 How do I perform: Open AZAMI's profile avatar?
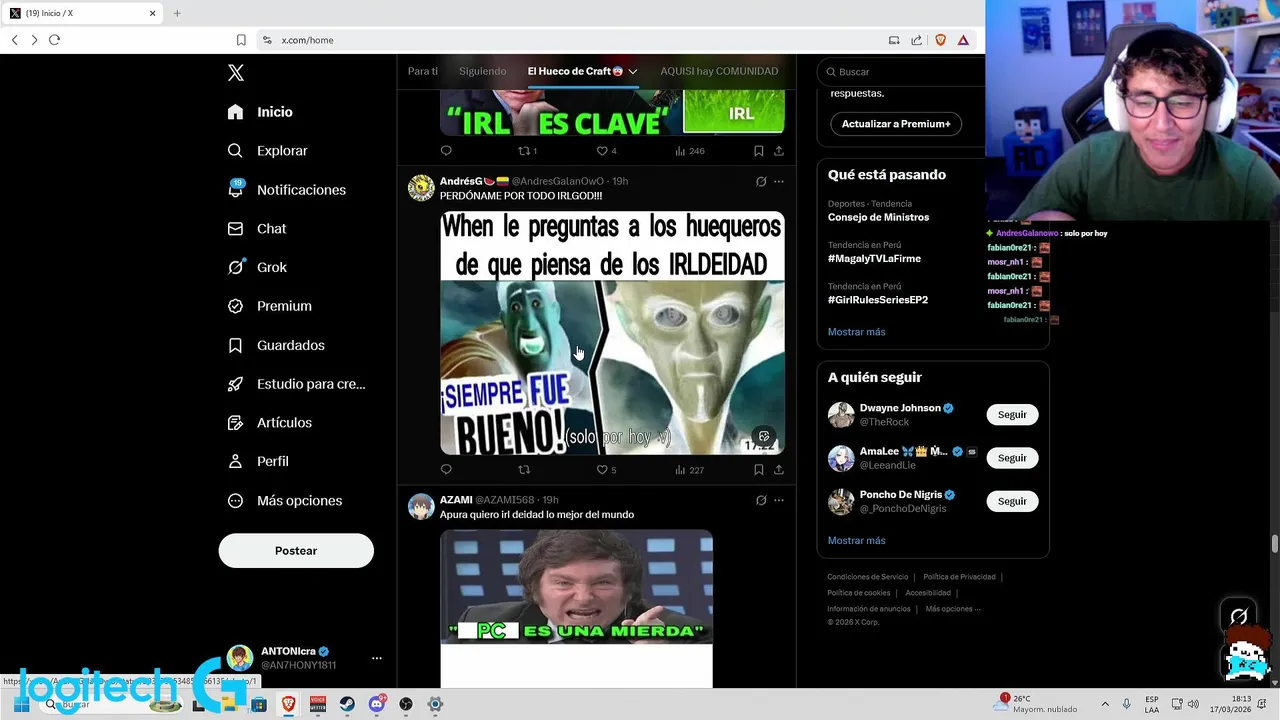tap(421, 507)
